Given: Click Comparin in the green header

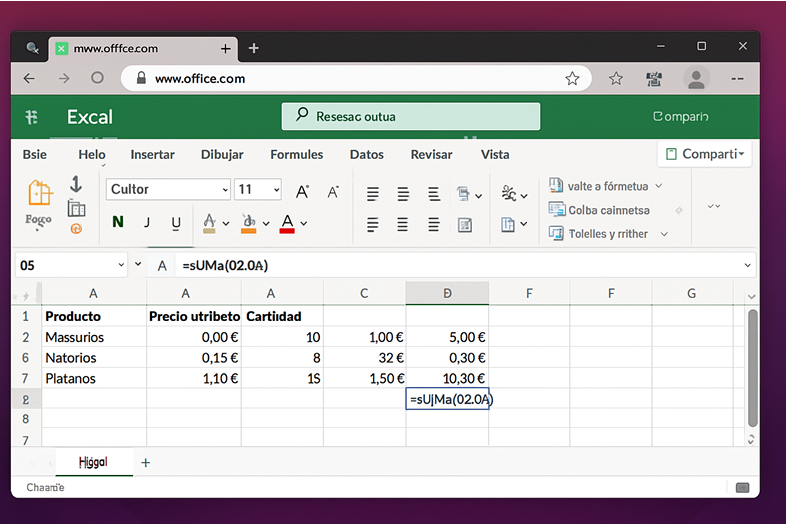Looking at the screenshot, I should click(x=680, y=116).
